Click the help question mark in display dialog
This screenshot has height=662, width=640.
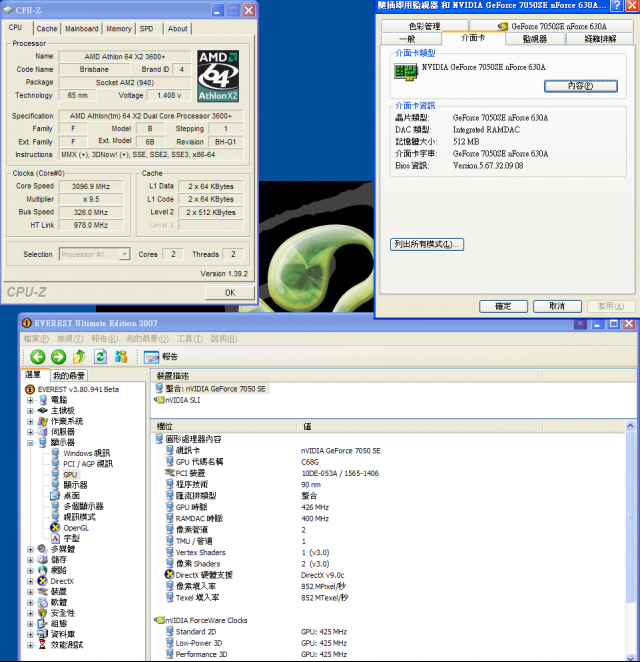click(617, 5)
